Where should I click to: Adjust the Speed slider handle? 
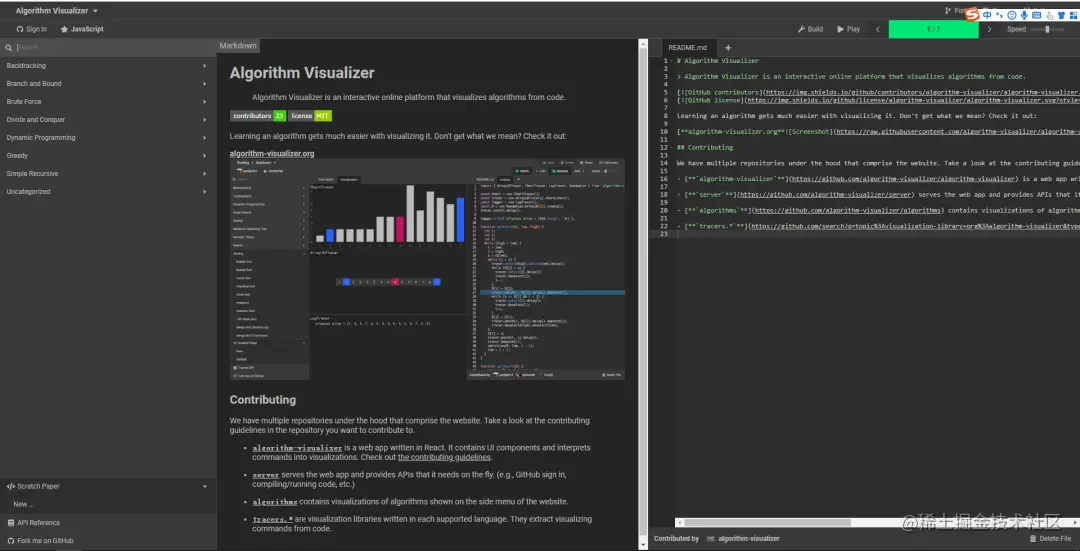point(1047,29)
